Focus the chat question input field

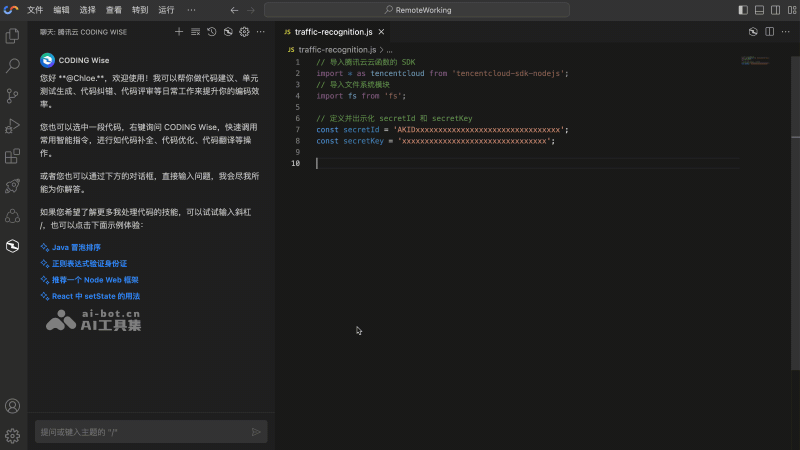[140, 432]
